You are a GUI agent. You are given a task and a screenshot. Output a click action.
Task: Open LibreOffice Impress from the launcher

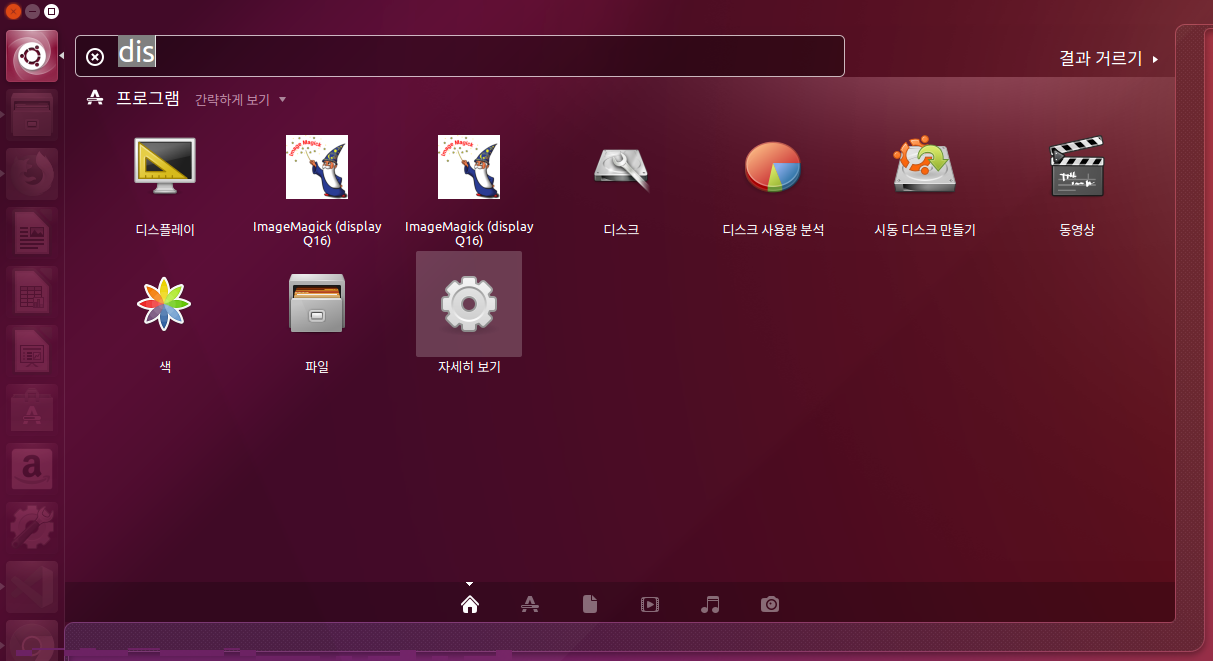[32, 351]
